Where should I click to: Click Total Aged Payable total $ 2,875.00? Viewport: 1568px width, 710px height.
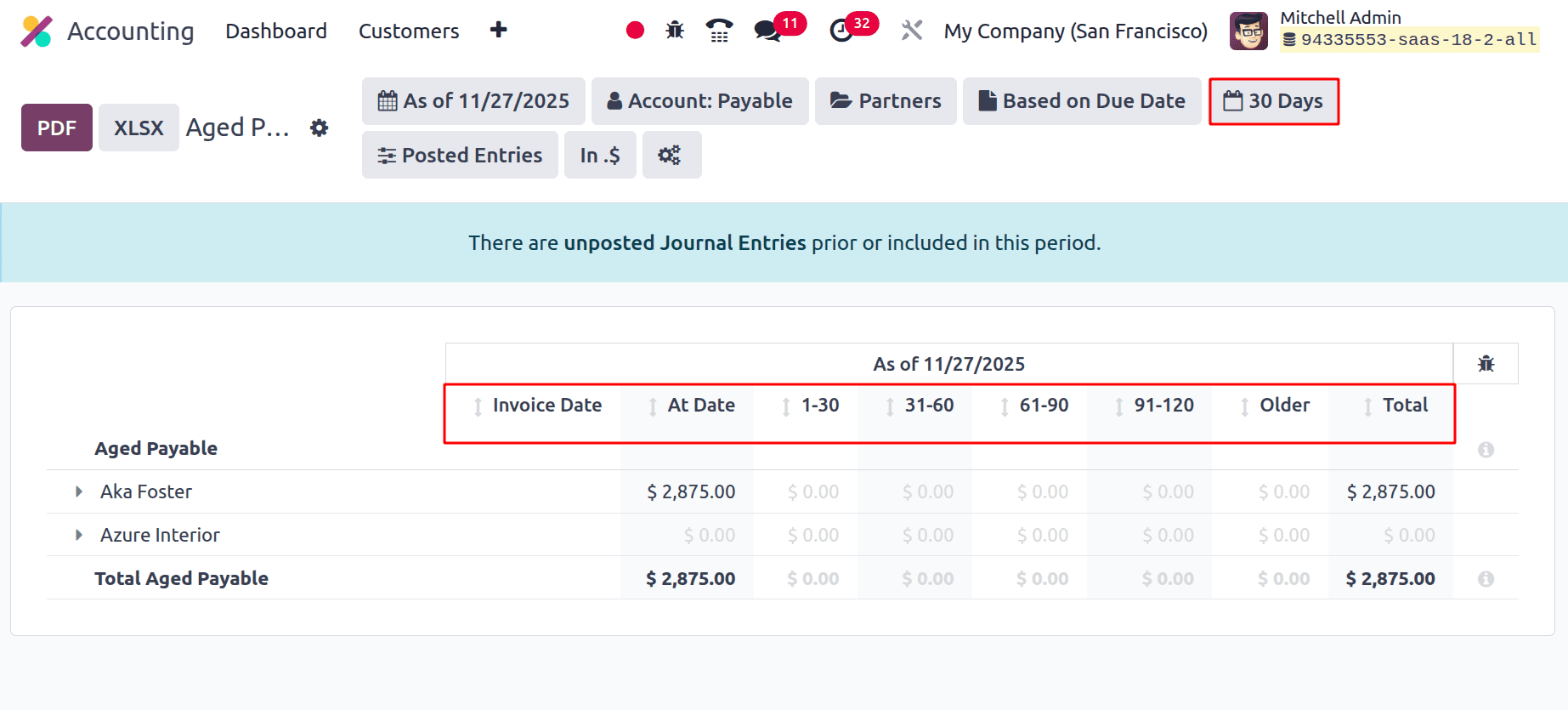point(1390,578)
